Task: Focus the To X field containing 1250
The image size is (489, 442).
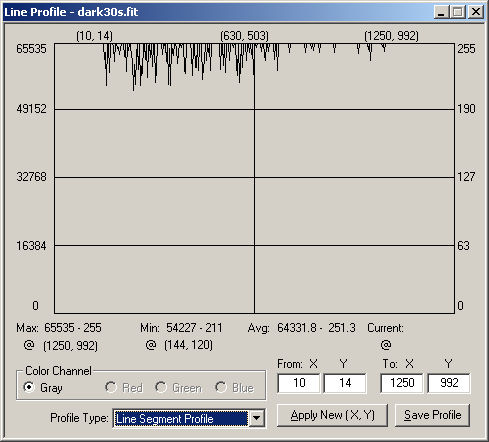Action: click(402, 383)
